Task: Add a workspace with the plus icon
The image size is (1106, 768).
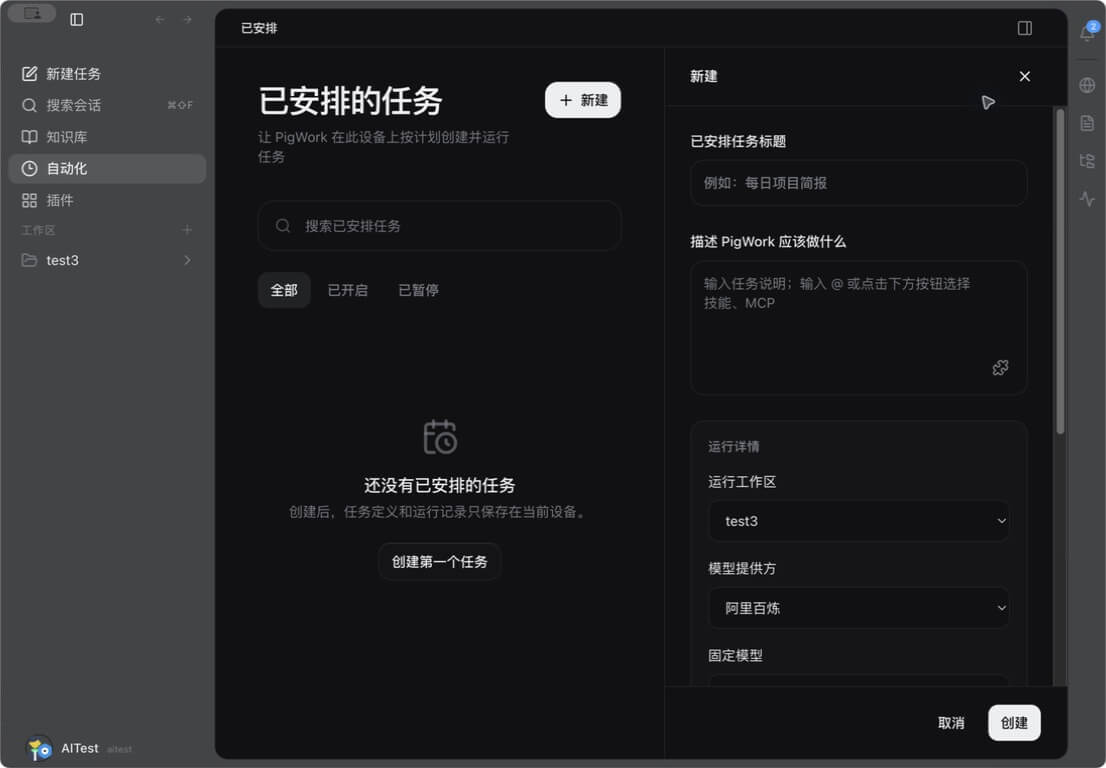Action: point(187,230)
